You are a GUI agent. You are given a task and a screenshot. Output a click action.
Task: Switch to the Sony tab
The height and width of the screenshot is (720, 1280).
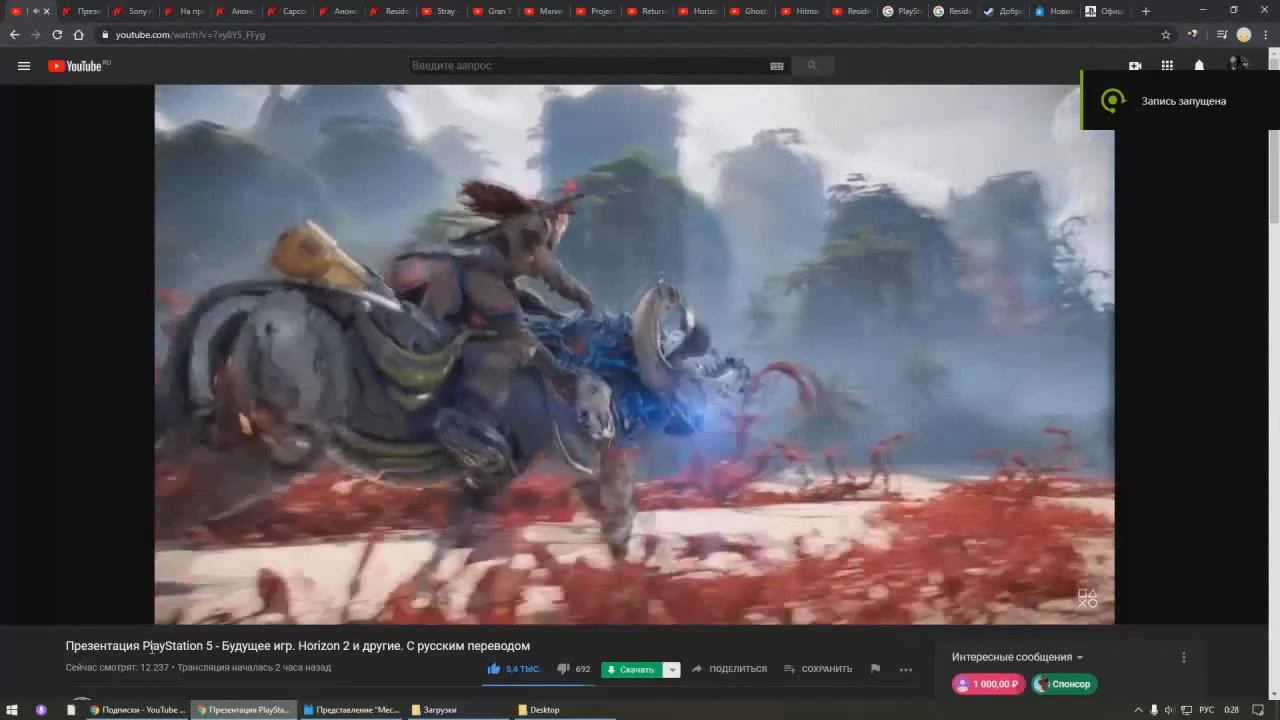pos(134,11)
